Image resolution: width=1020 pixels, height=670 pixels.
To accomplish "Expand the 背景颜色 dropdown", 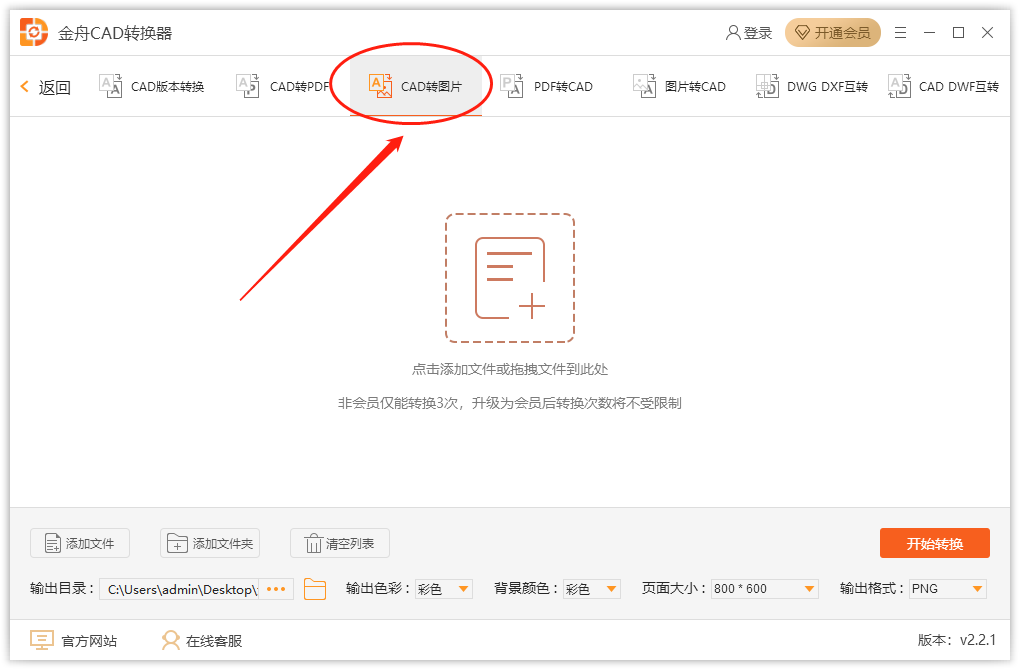I will point(592,589).
